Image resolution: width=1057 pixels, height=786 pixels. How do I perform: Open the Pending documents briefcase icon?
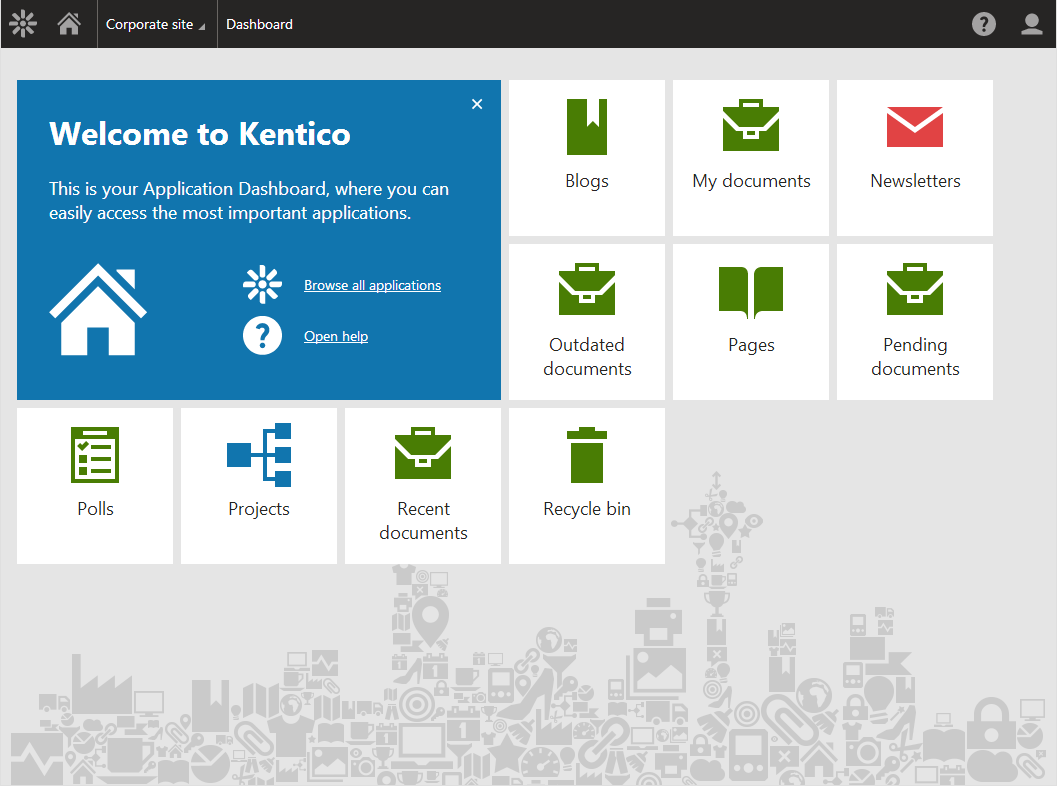(915, 289)
